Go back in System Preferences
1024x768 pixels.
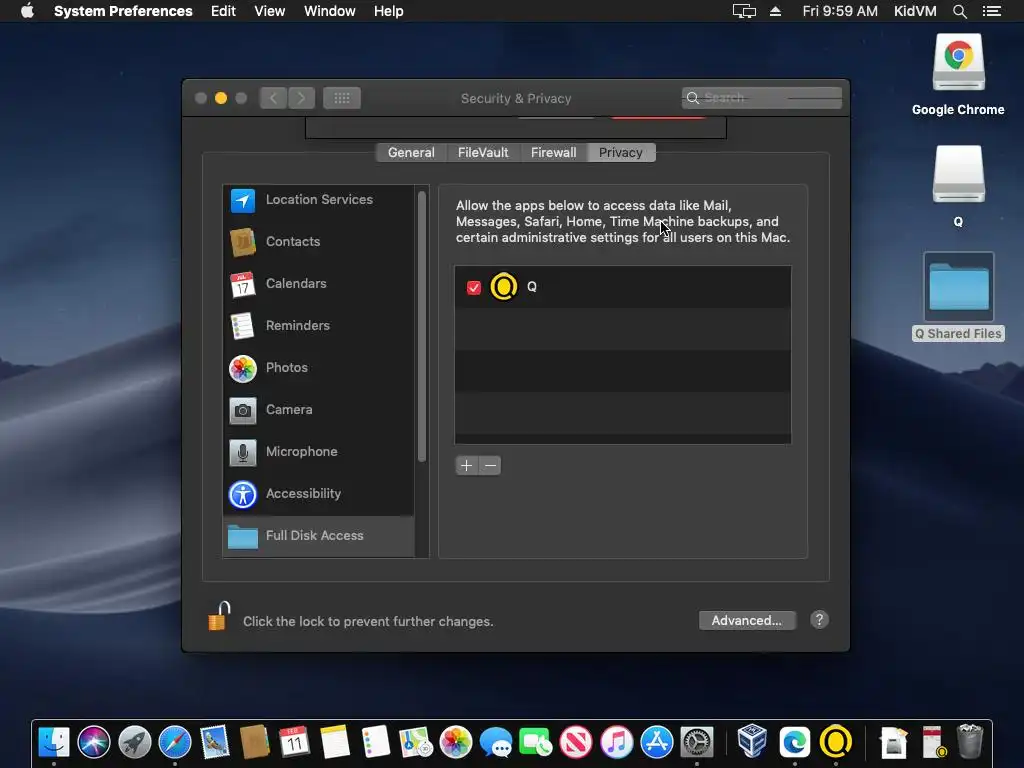coord(274,99)
